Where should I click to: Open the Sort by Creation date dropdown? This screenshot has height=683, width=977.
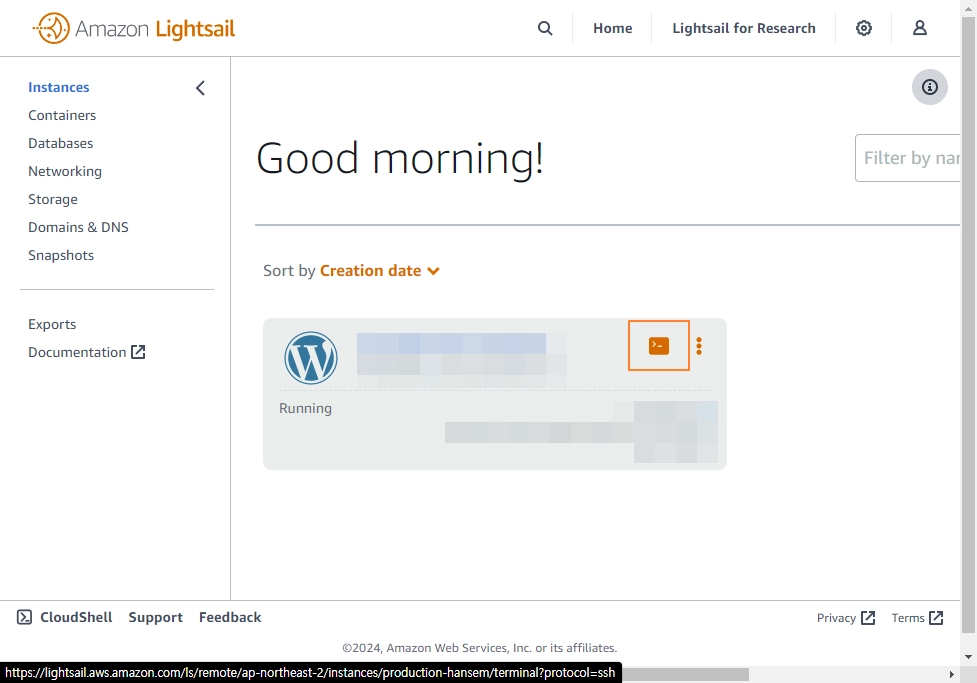[x=379, y=270]
